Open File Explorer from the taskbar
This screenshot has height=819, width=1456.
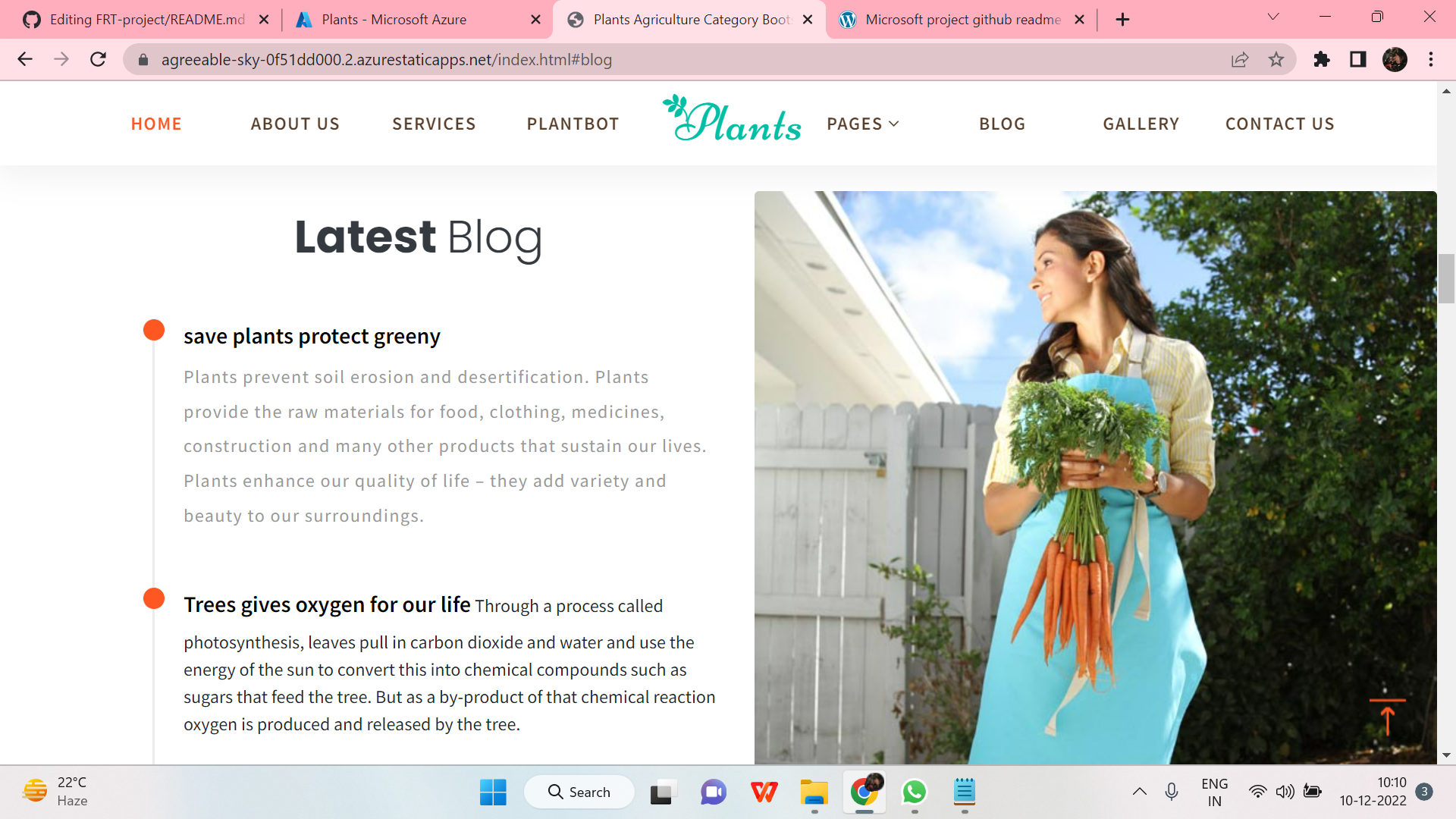814,792
